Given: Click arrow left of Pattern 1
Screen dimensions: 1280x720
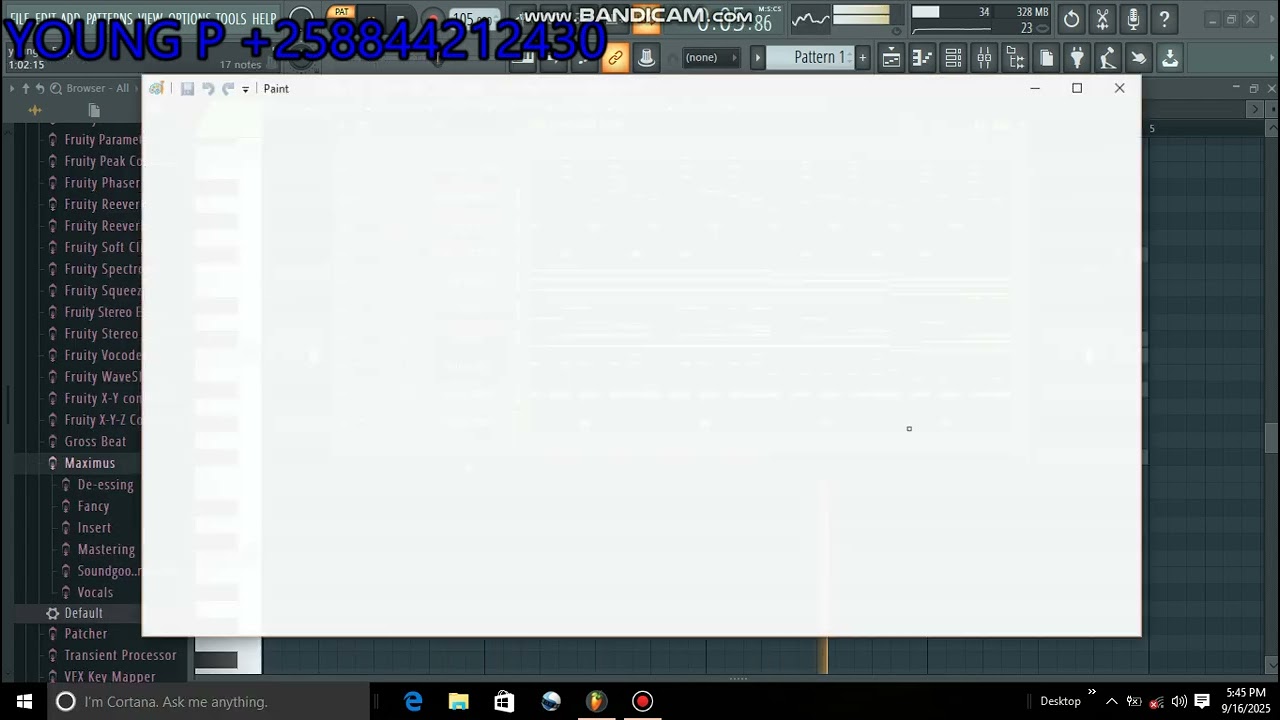Looking at the screenshot, I should pos(758,58).
